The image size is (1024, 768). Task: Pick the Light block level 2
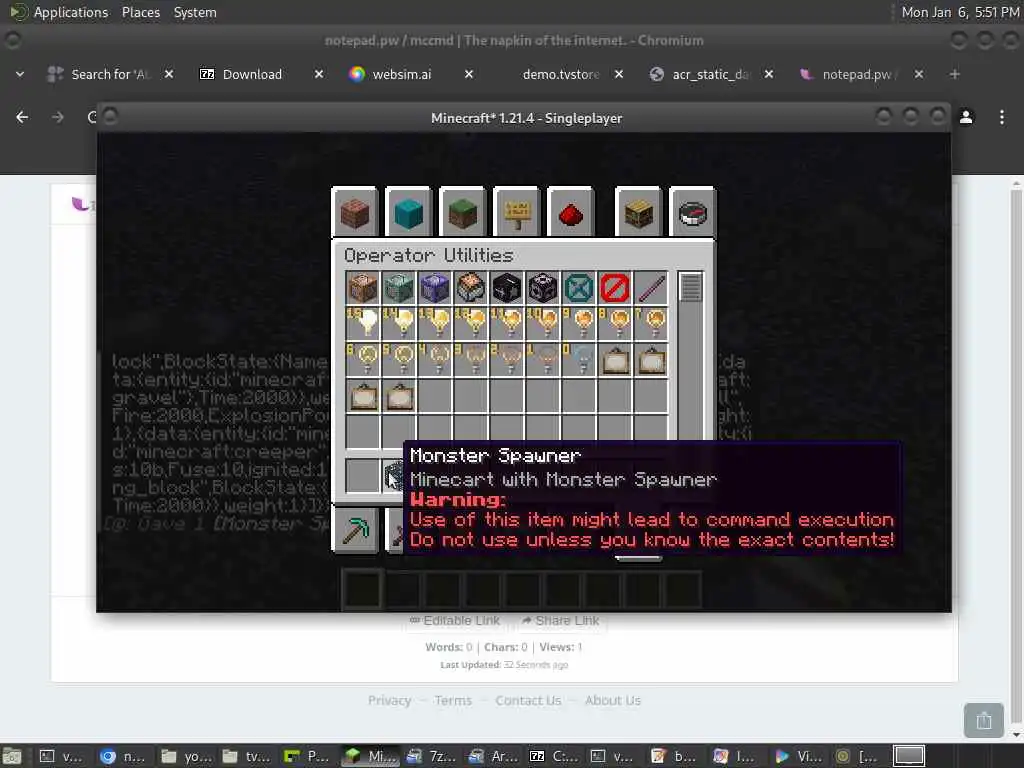pyautogui.click(x=507, y=360)
